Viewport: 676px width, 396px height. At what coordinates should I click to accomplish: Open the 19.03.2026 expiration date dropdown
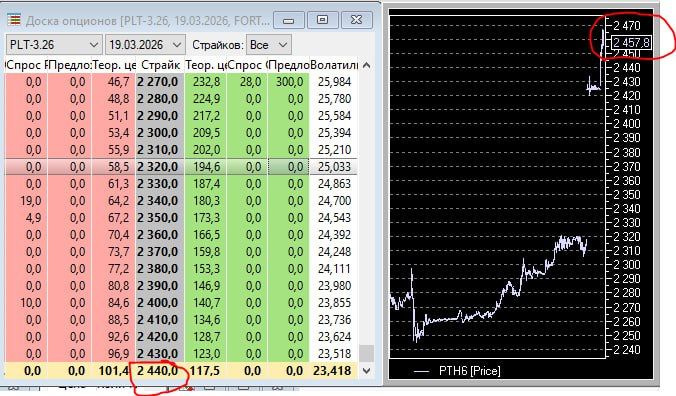pyautogui.click(x=145, y=45)
